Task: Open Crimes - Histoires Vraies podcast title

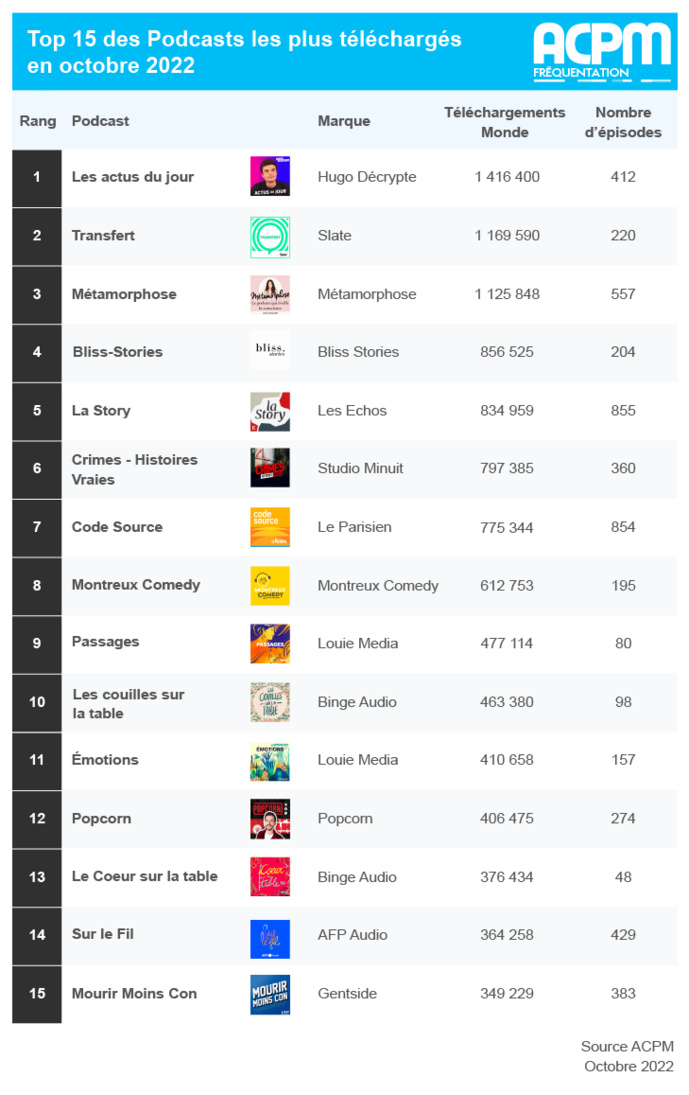Action: pos(135,469)
